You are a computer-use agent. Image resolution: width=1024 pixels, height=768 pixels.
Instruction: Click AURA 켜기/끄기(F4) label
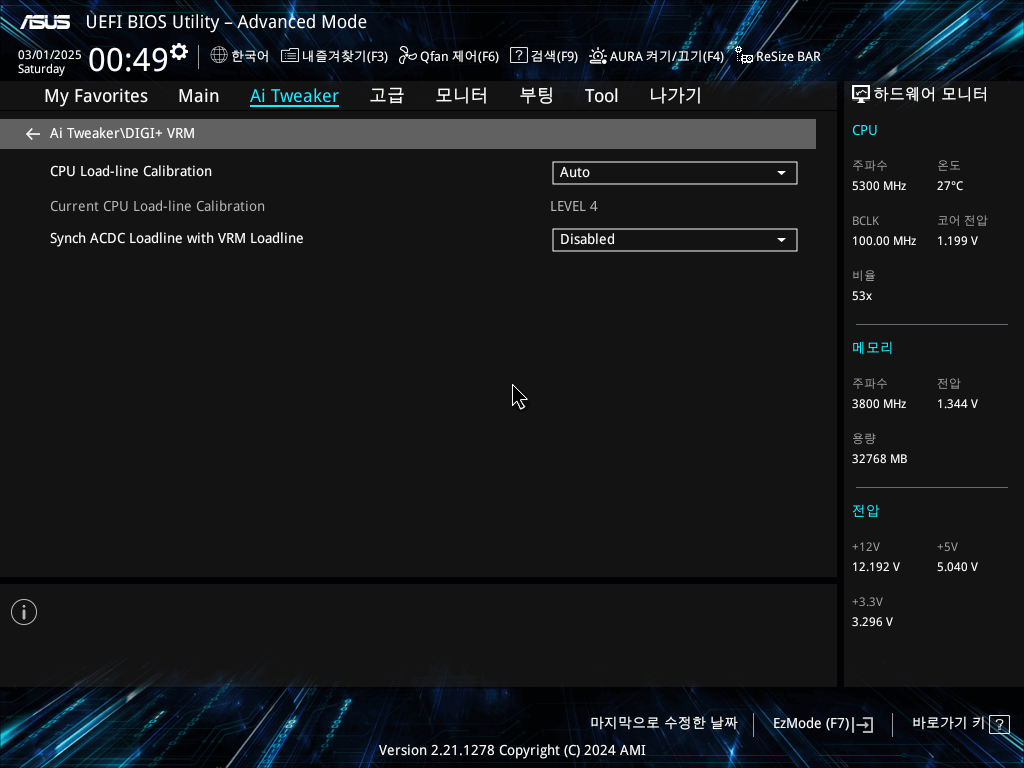[667, 56]
